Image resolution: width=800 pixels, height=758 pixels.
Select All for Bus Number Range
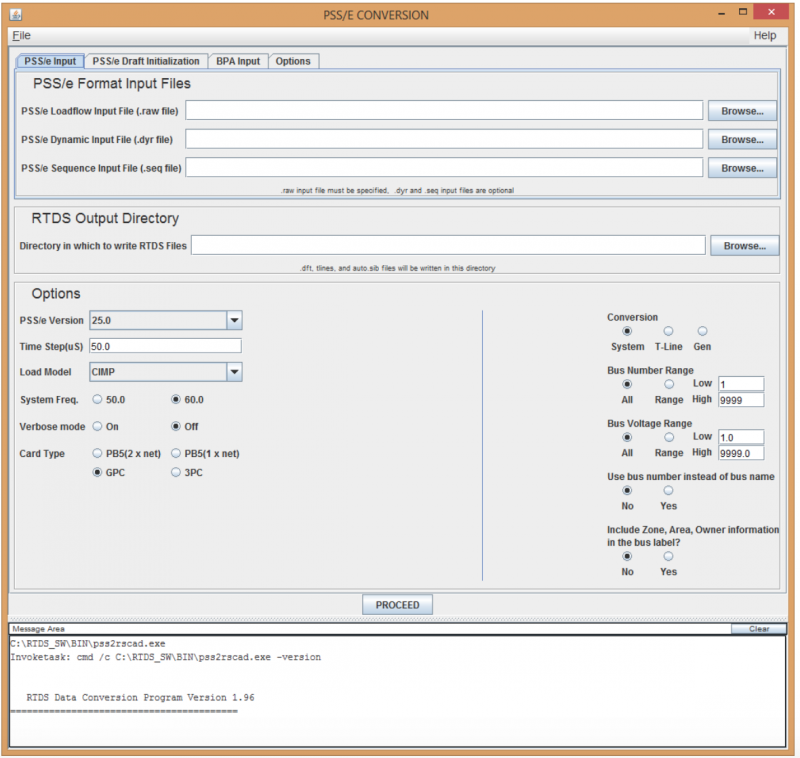point(627,385)
